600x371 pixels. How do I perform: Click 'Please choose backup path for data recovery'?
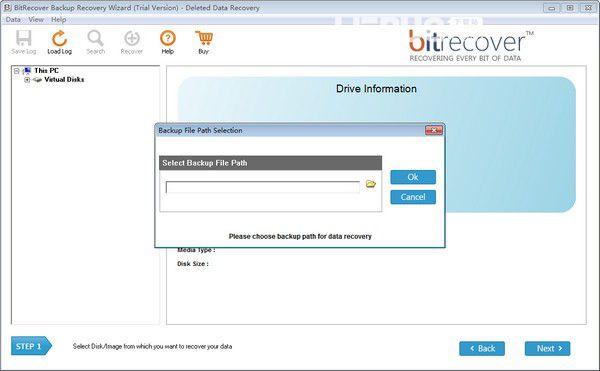coord(300,236)
